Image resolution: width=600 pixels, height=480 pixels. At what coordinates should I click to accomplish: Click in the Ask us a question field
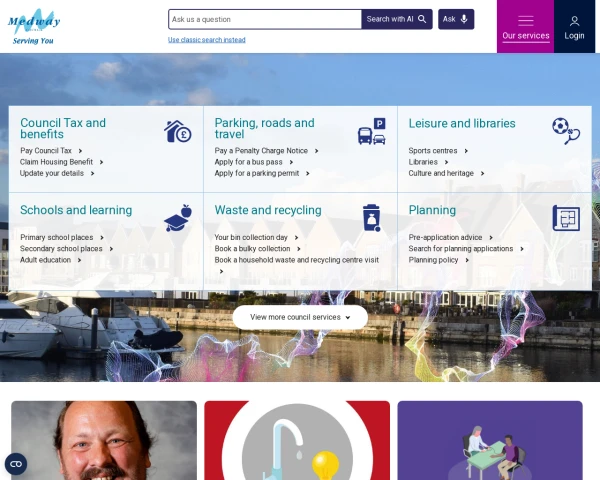[265, 19]
